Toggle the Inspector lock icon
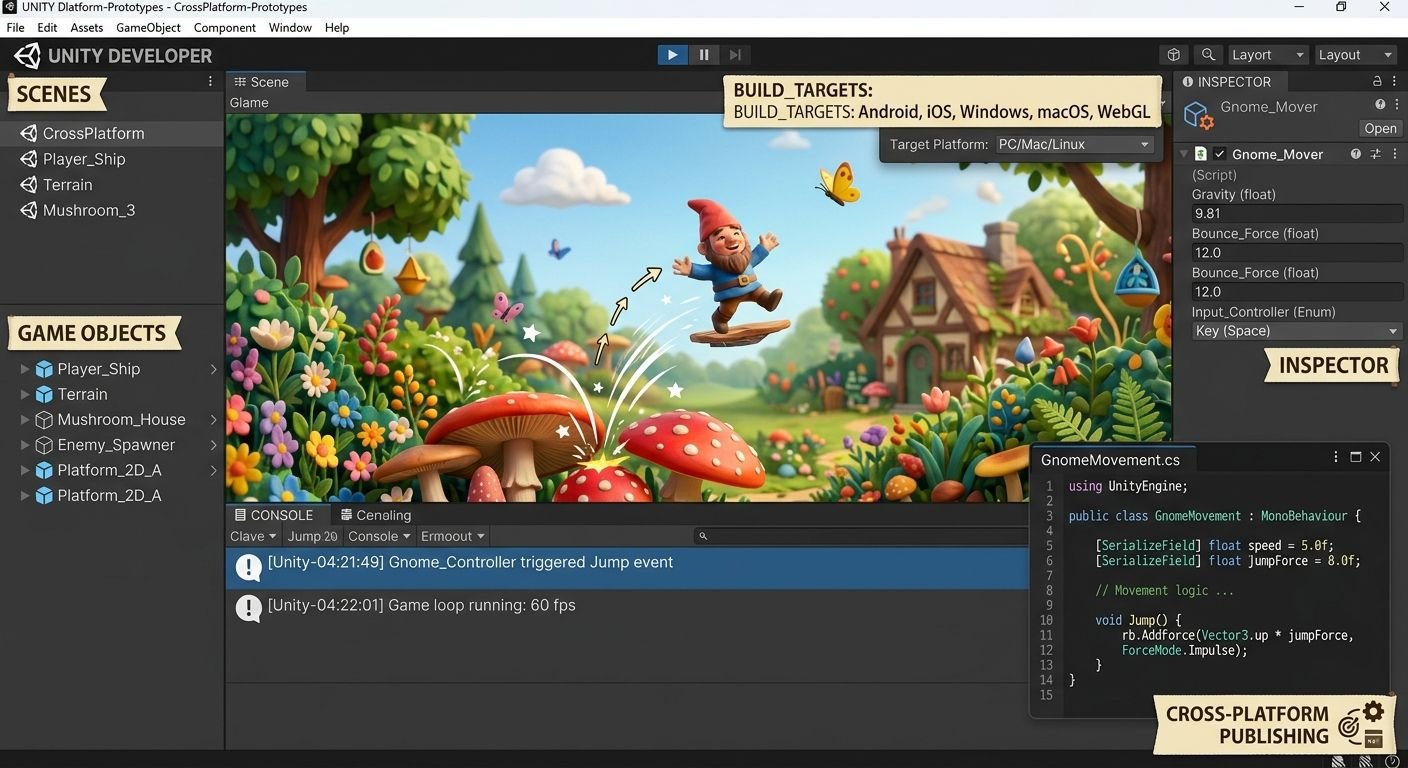The height and width of the screenshot is (768, 1408). 1377,82
